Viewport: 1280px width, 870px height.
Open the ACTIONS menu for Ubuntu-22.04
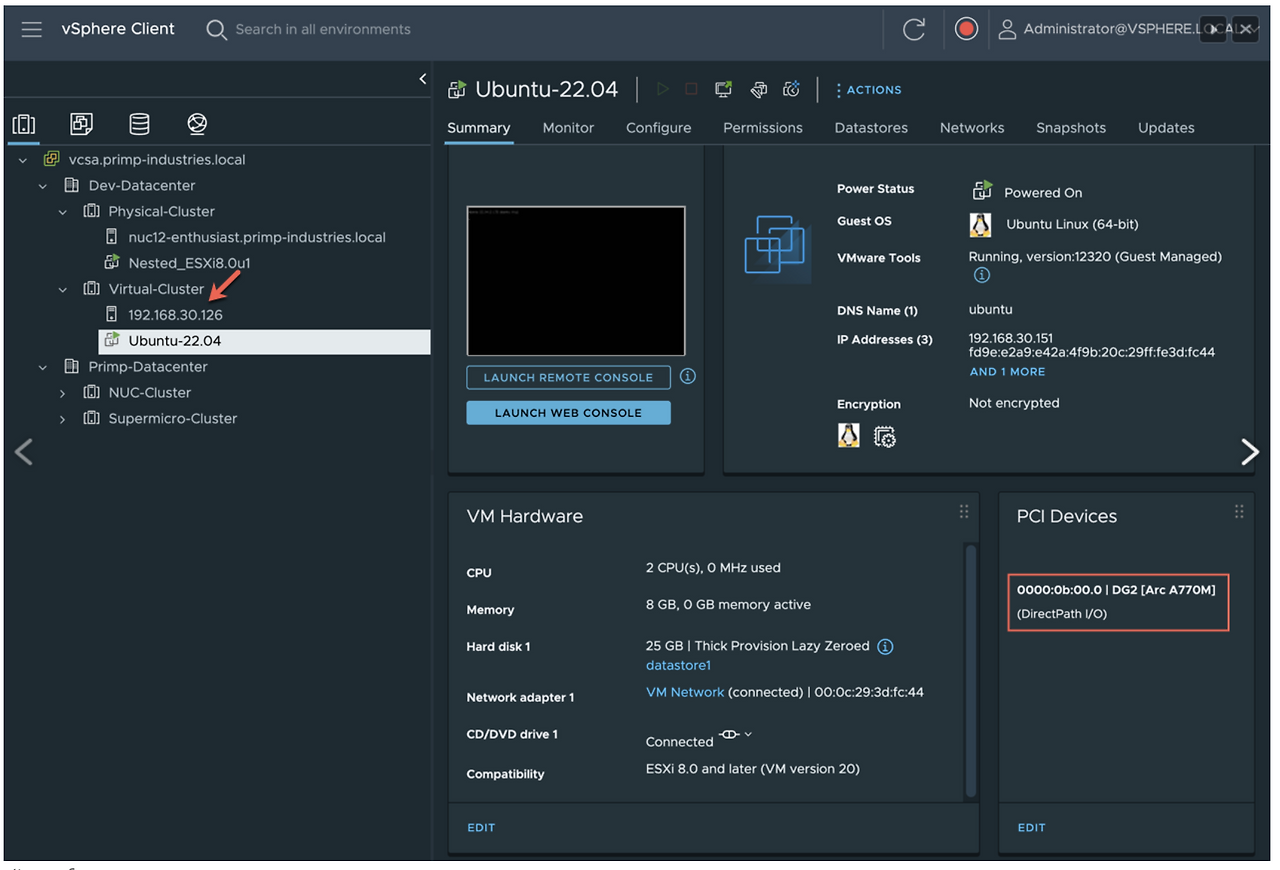click(x=869, y=90)
